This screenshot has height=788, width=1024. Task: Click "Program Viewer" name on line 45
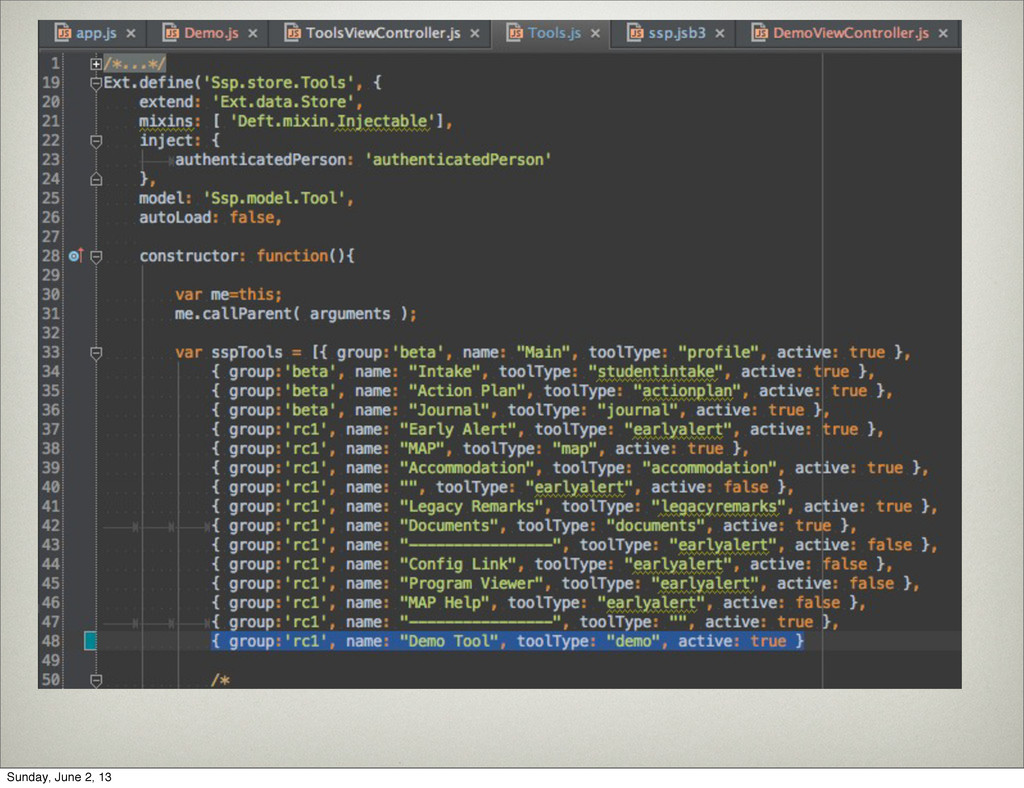point(472,584)
